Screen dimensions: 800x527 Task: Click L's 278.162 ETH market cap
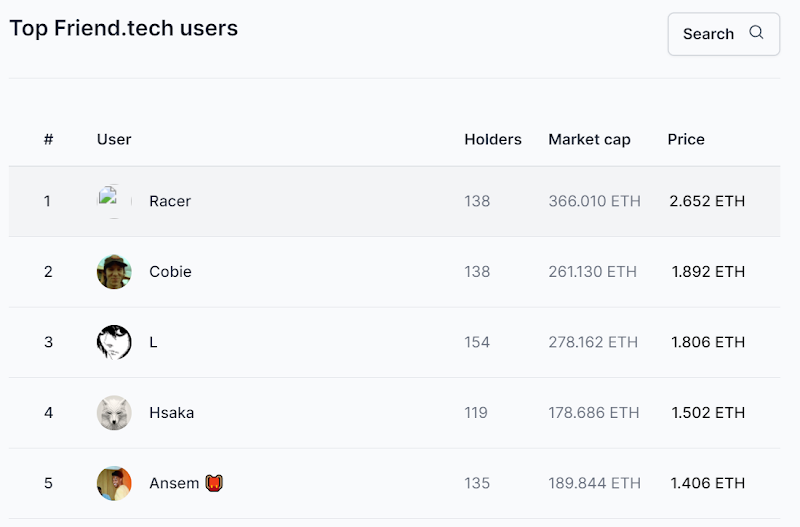click(x=593, y=342)
